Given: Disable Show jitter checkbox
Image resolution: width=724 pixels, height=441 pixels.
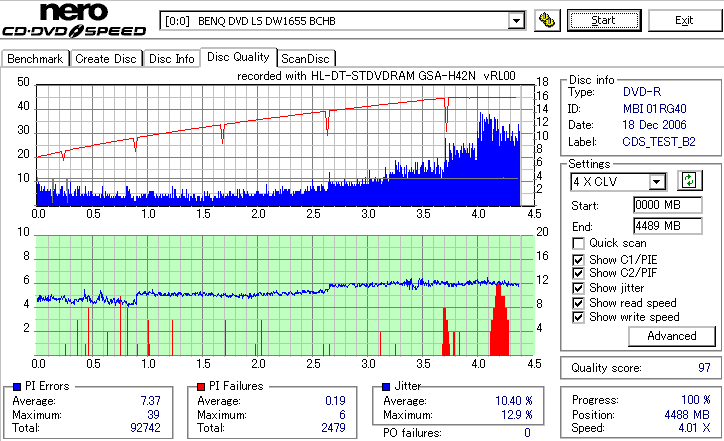Looking at the screenshot, I should [x=578, y=289].
